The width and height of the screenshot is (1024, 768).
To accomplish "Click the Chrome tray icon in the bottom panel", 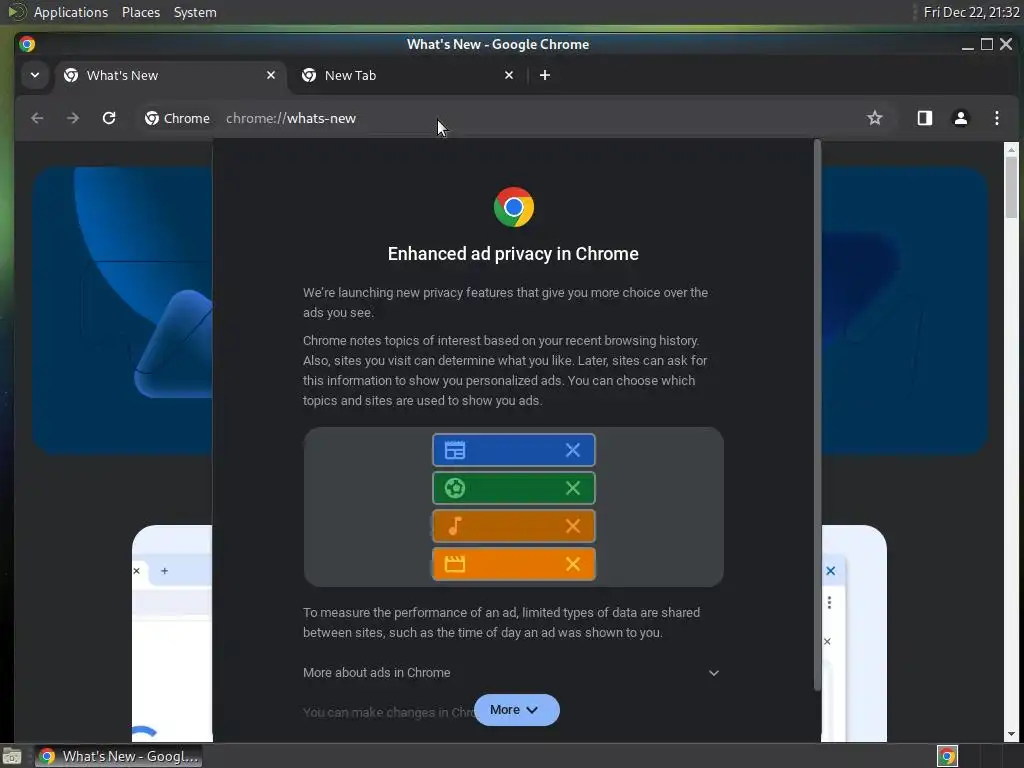I will point(947,756).
